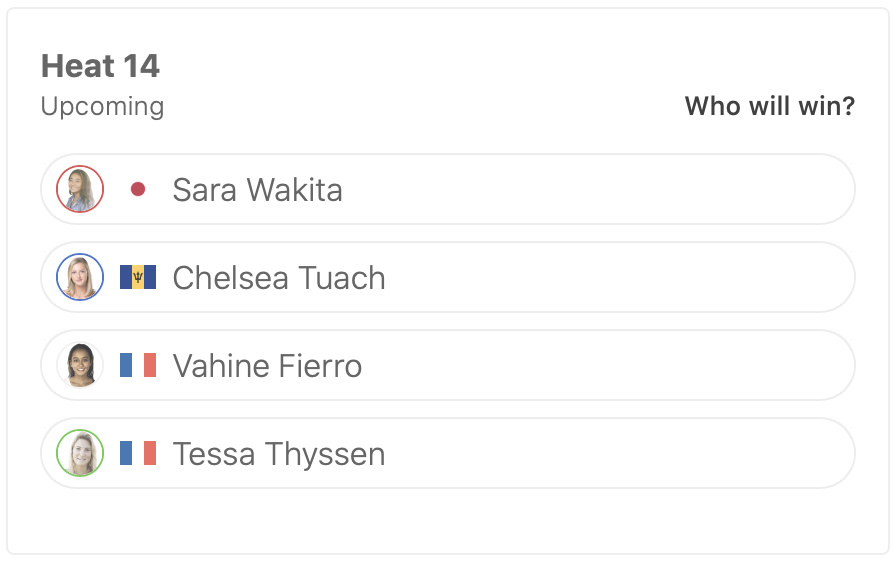Click the Vahine Fierro name text
Viewport: 894px width, 562px height.
point(267,365)
